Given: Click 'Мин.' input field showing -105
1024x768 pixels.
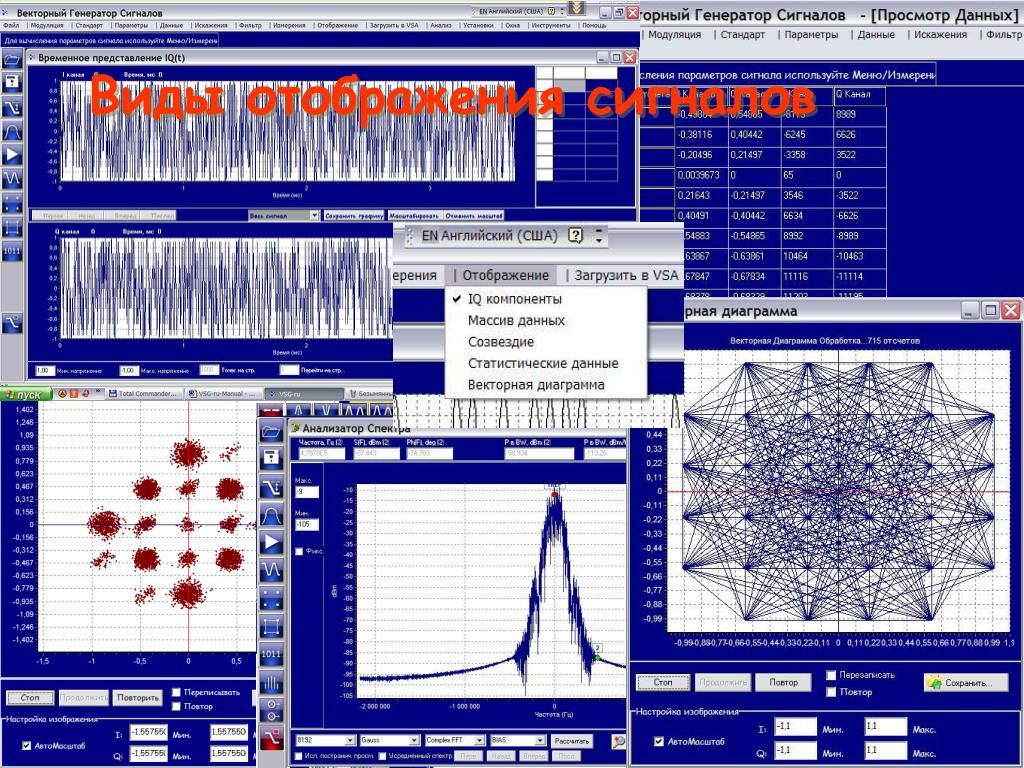Looking at the screenshot, I should (x=306, y=524).
